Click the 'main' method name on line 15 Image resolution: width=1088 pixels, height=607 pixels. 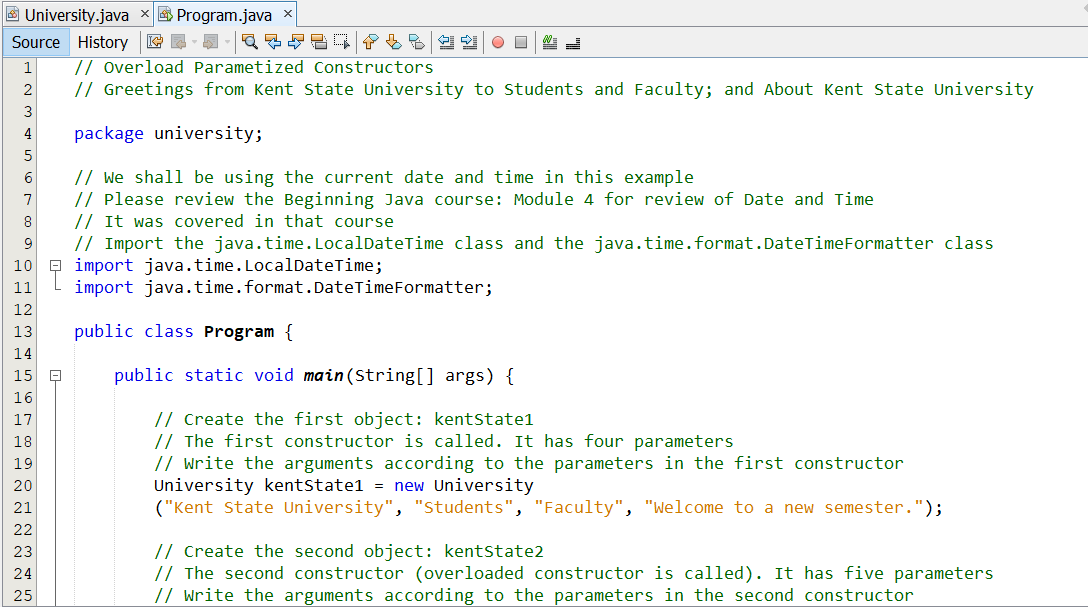(x=323, y=375)
